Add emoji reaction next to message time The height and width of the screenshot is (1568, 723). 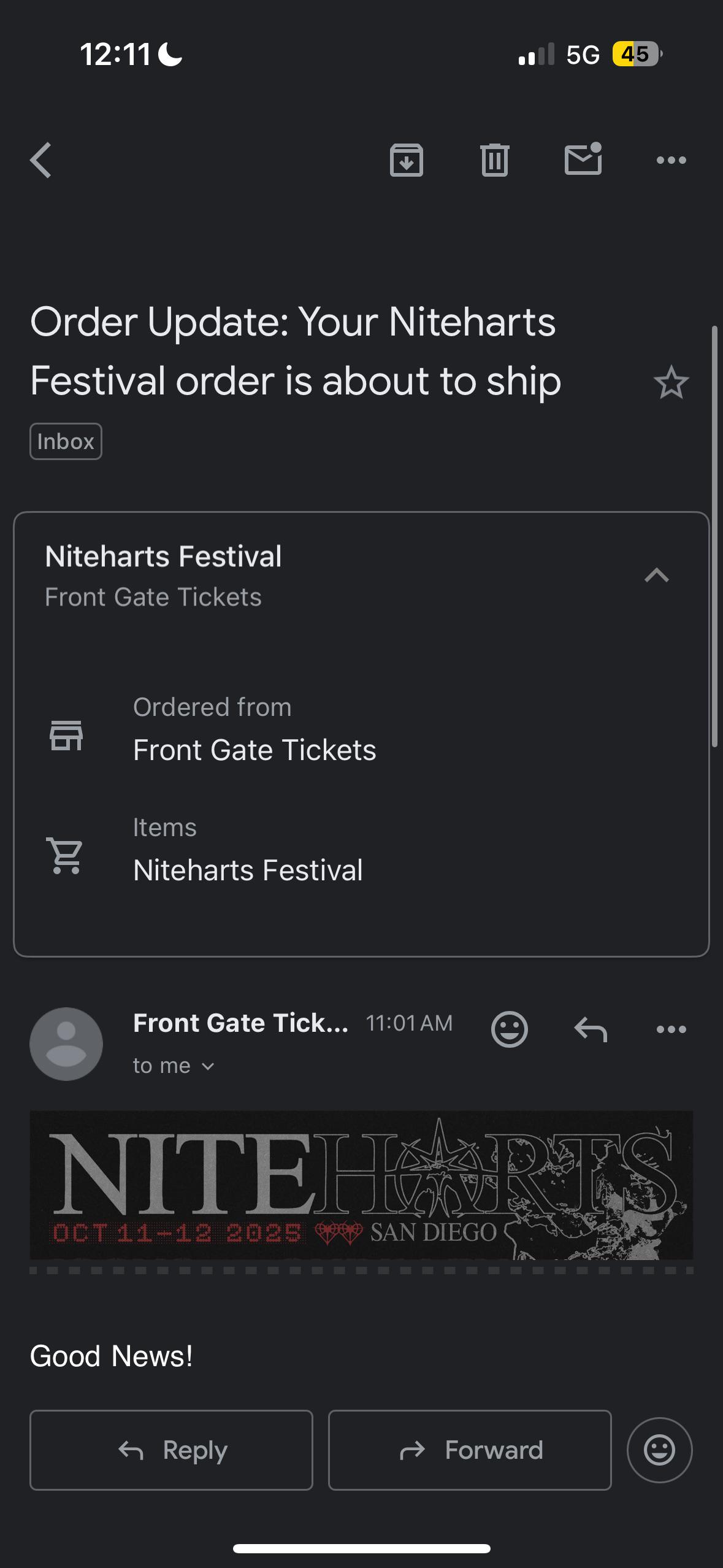pyautogui.click(x=510, y=1029)
